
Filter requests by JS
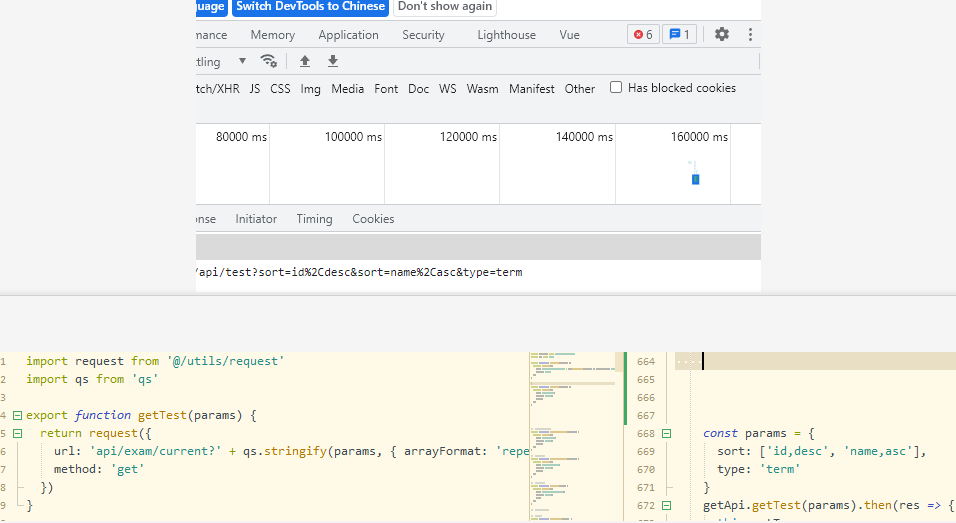[x=255, y=88]
